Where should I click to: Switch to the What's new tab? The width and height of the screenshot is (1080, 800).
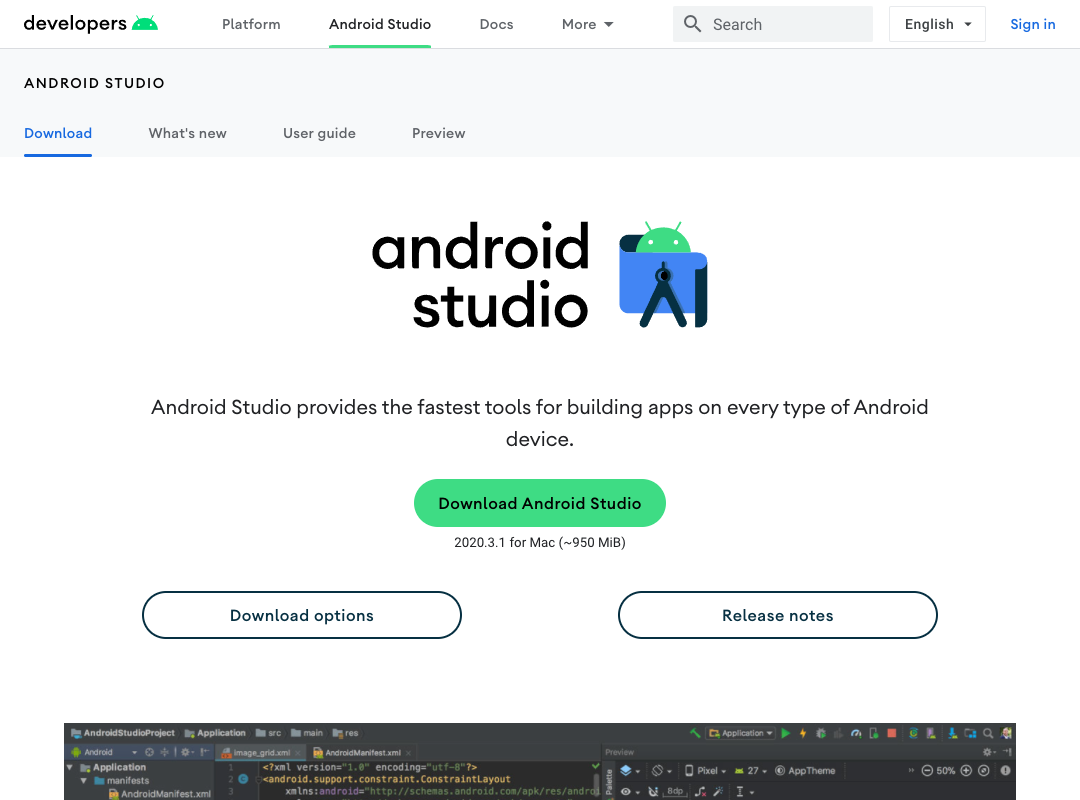pos(187,133)
